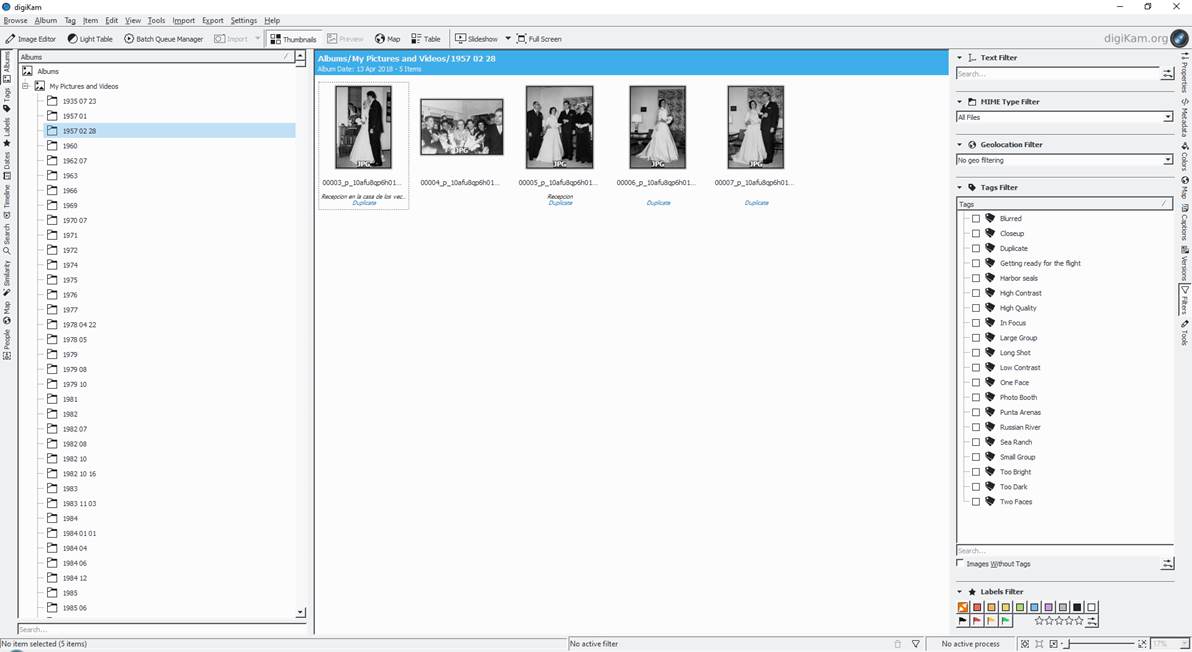Screen dimensions: 1192x652
Task: Switch to Map view in toolbar
Action: [387, 39]
